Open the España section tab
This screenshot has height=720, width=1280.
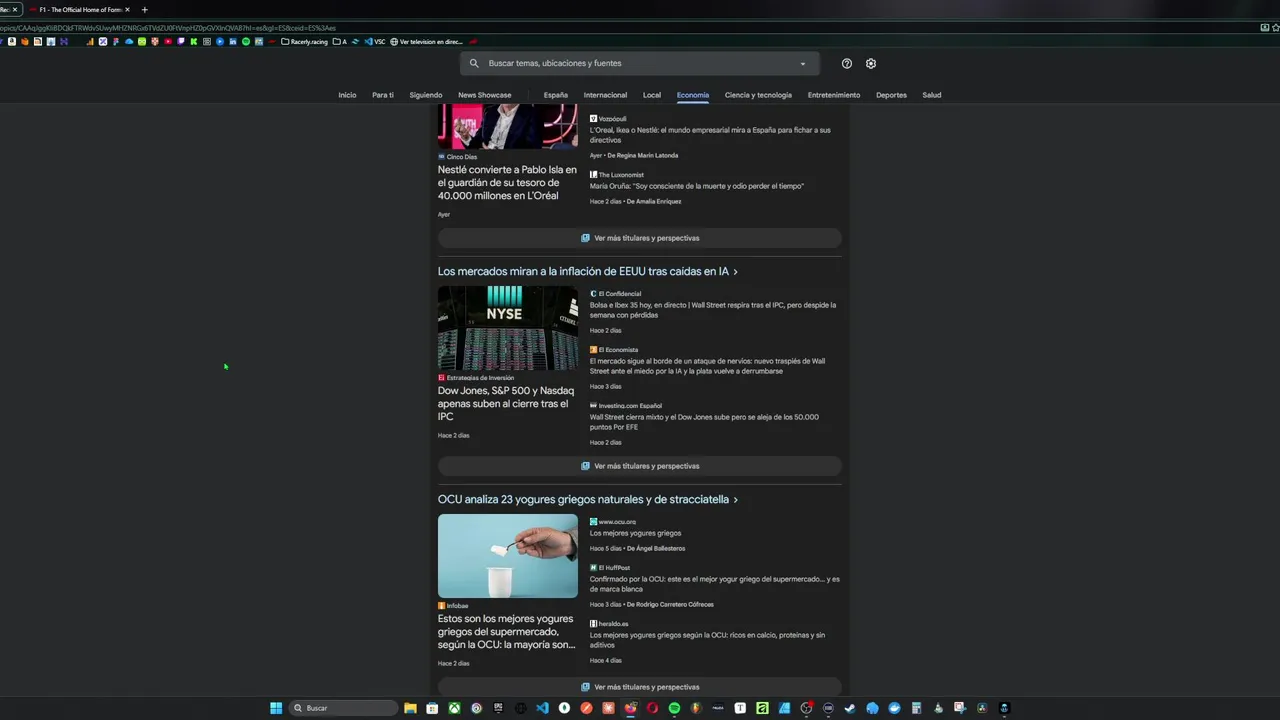tap(556, 95)
